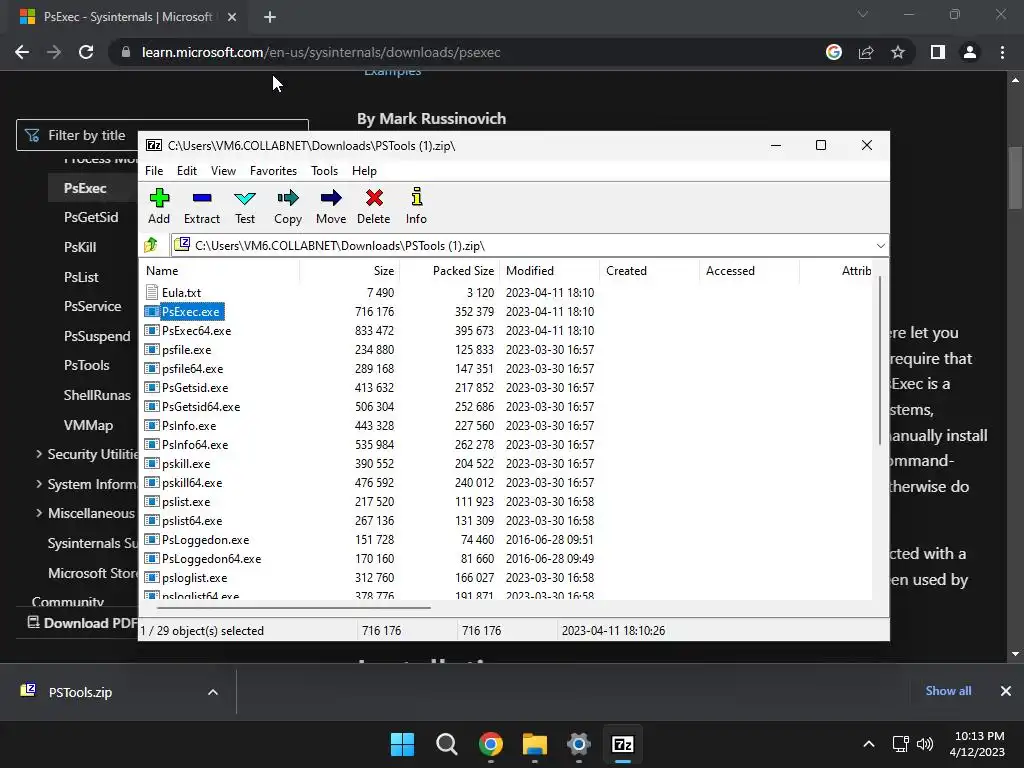Image resolution: width=1024 pixels, height=768 pixels.
Task: Open the PSTools.zip download options chevron
Action: 213,692
